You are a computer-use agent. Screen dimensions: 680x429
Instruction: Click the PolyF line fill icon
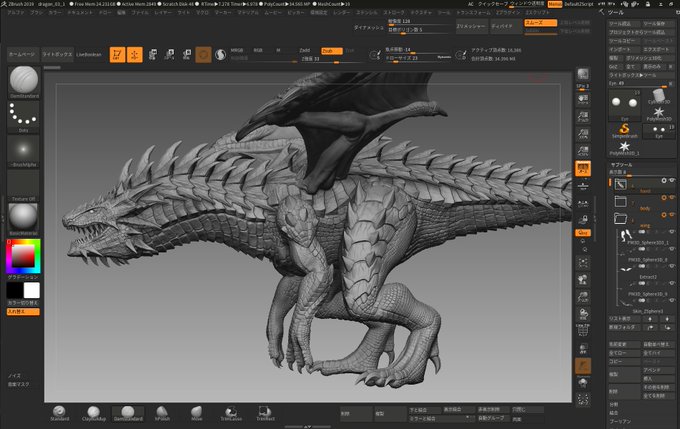[x=583, y=330]
